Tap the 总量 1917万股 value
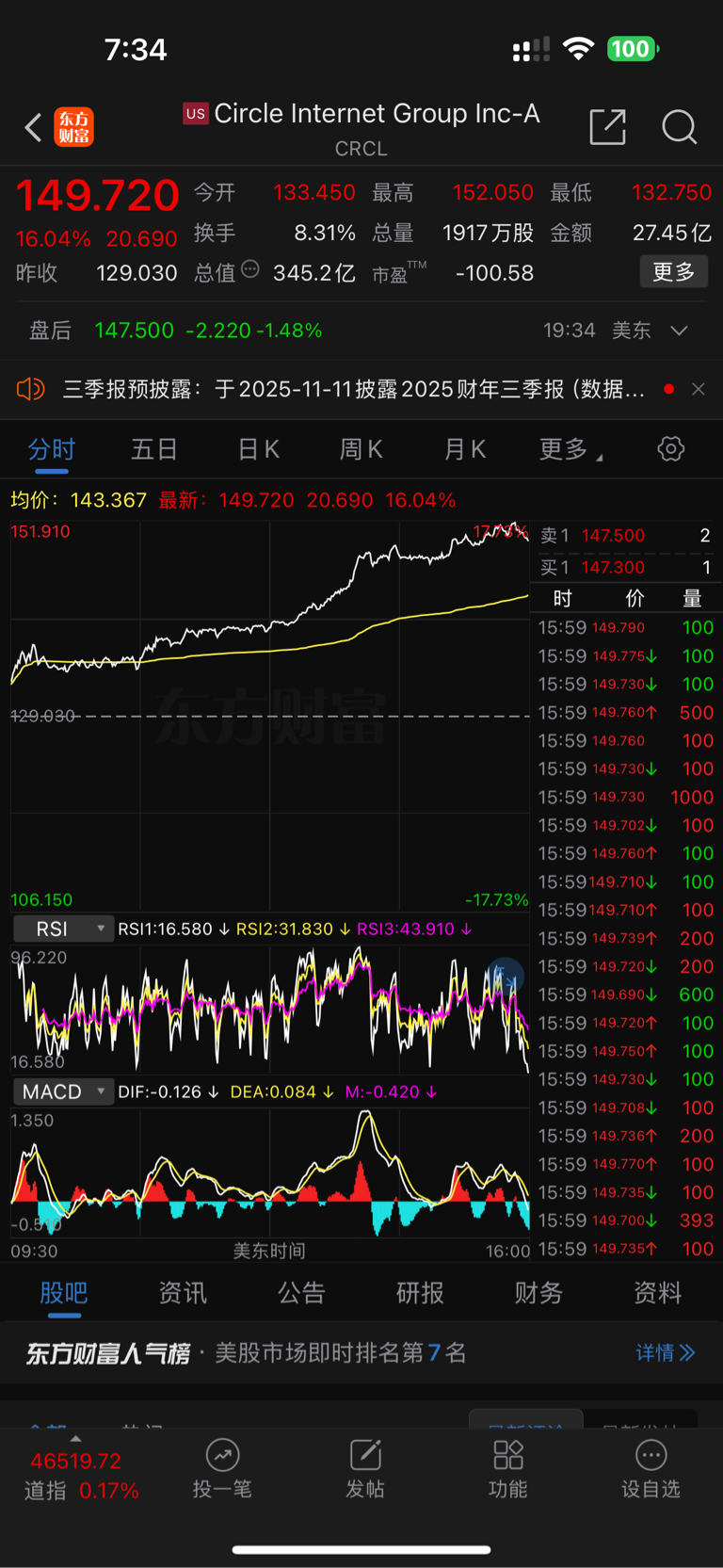 [488, 233]
